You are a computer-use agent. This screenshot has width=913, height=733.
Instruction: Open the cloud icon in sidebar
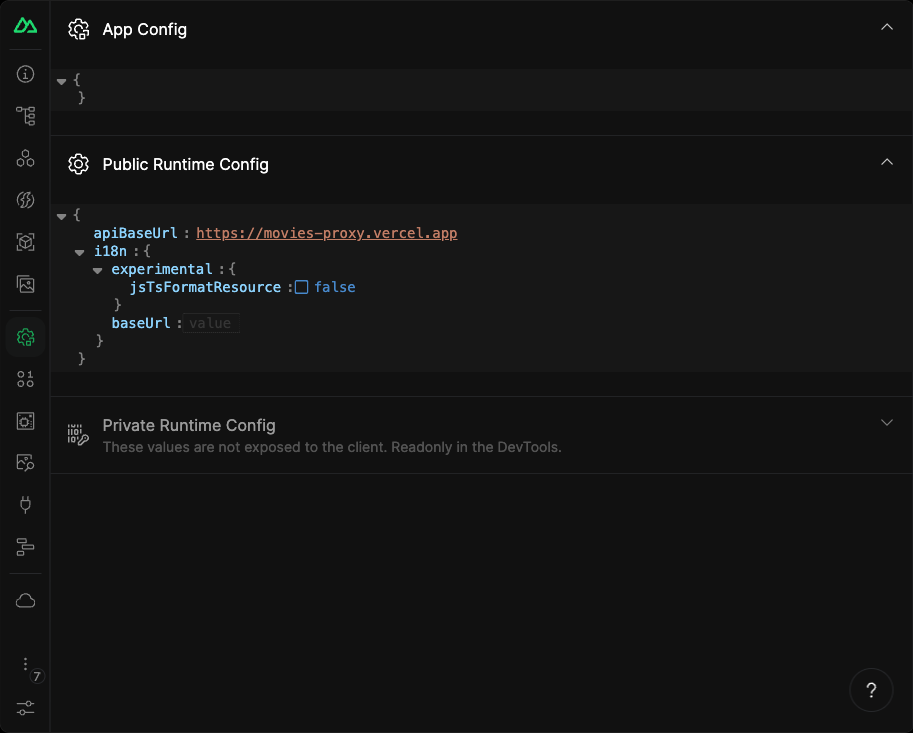pyautogui.click(x=25, y=600)
